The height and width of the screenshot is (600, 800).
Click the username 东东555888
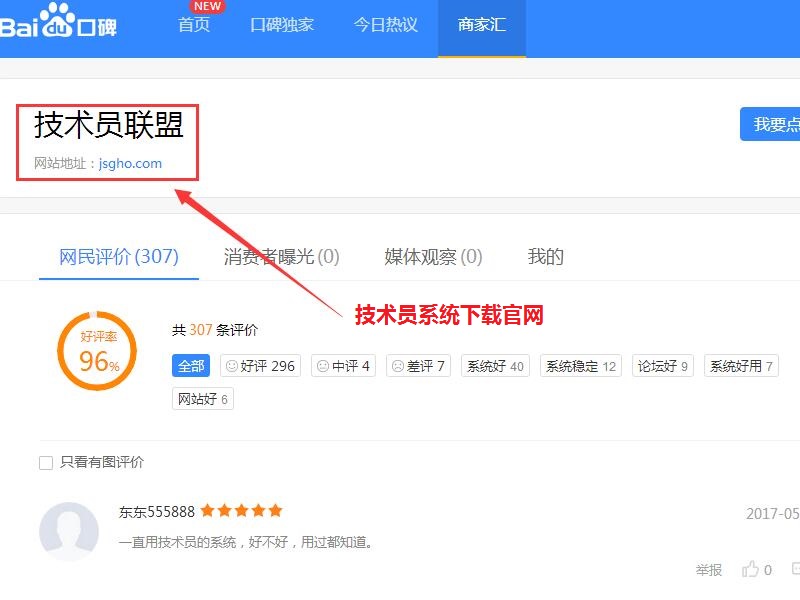coord(156,510)
